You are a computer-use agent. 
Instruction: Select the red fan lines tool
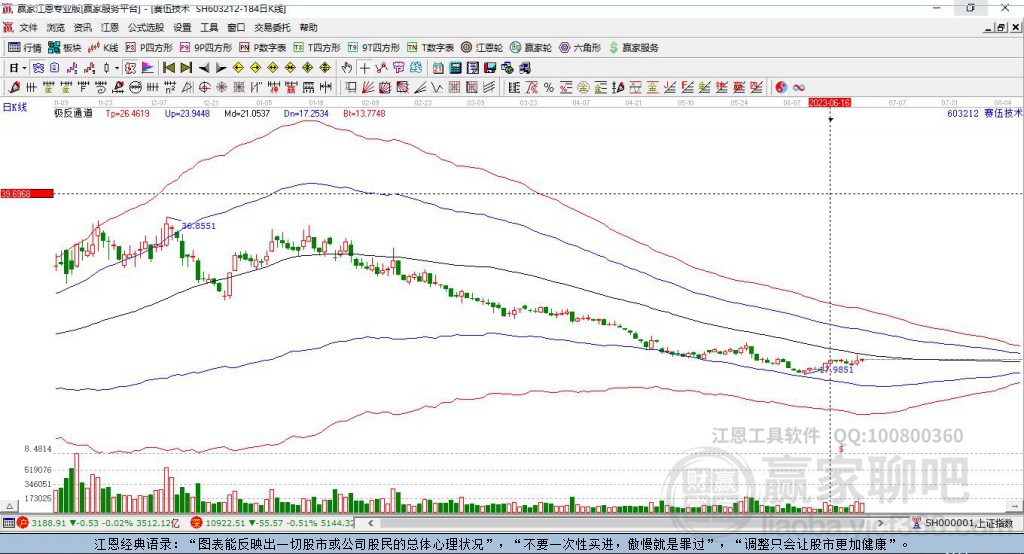368,87
